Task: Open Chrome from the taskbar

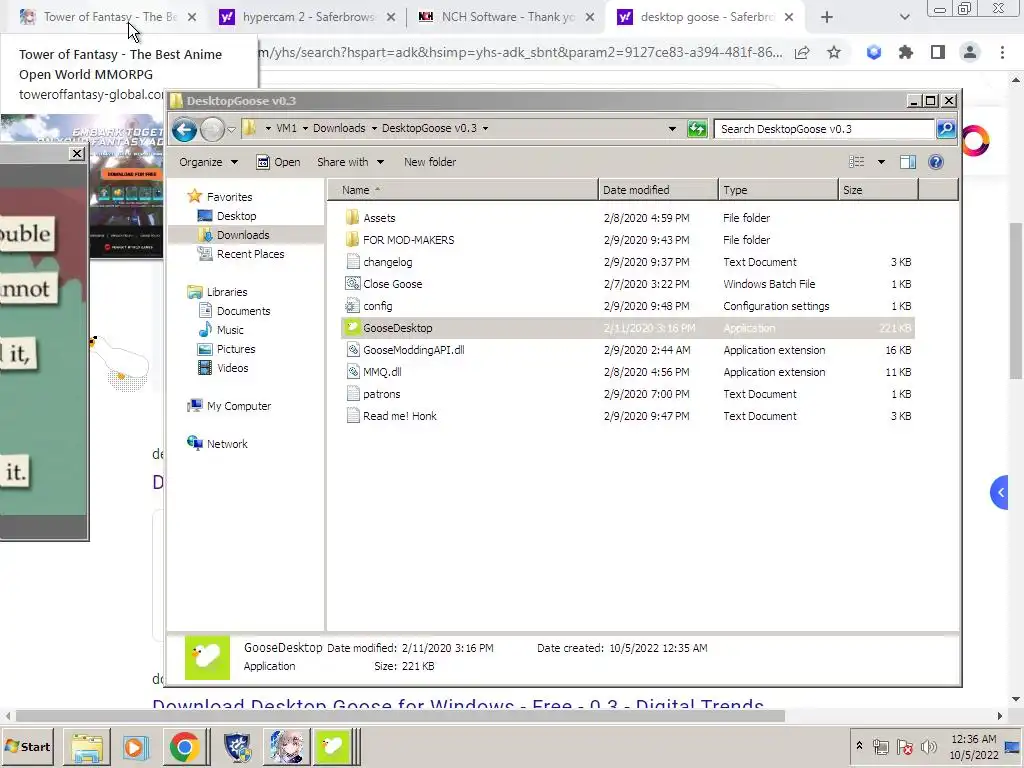Action: click(x=184, y=746)
